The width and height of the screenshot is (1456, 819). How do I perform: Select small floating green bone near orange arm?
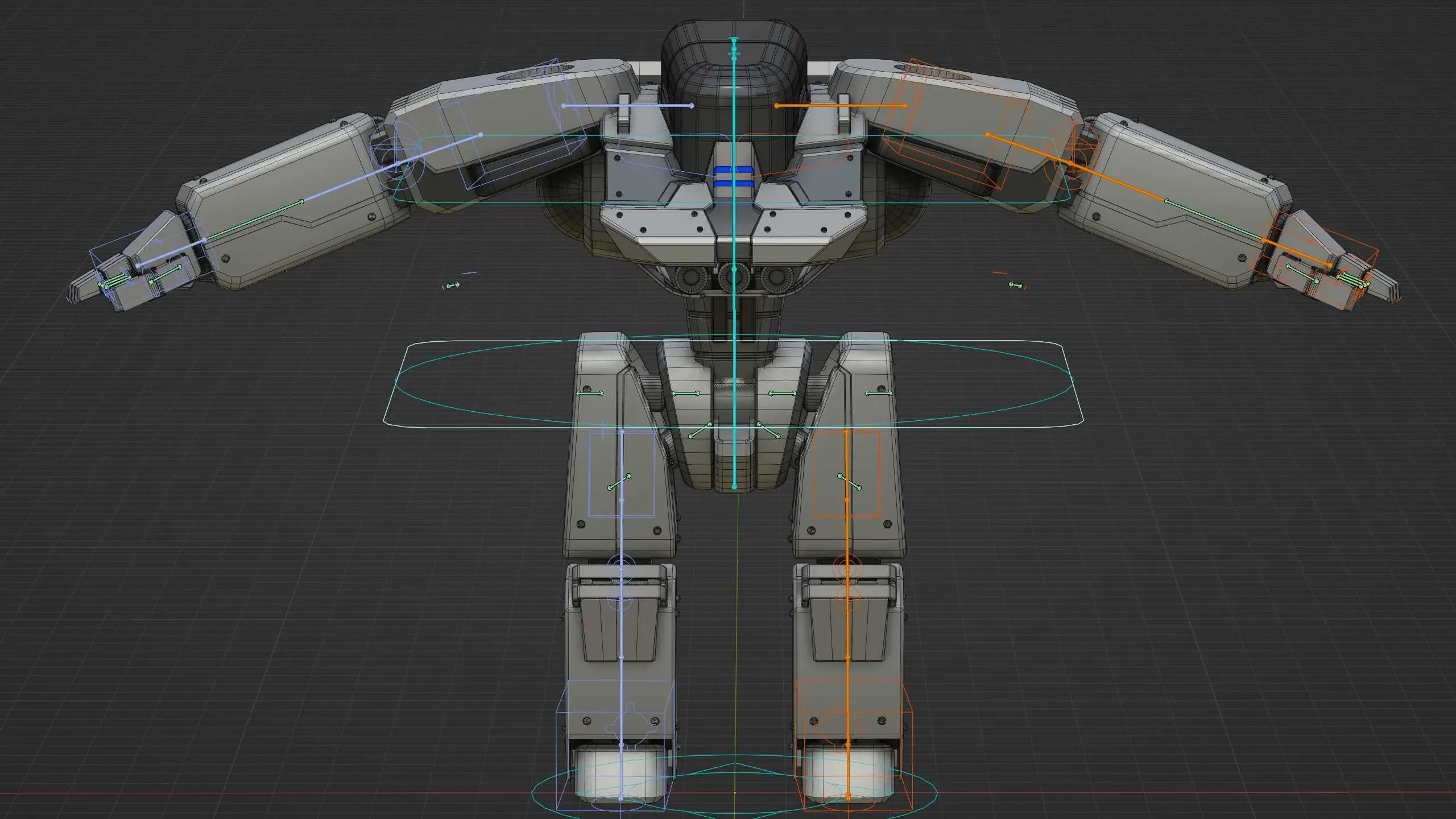point(1015,285)
